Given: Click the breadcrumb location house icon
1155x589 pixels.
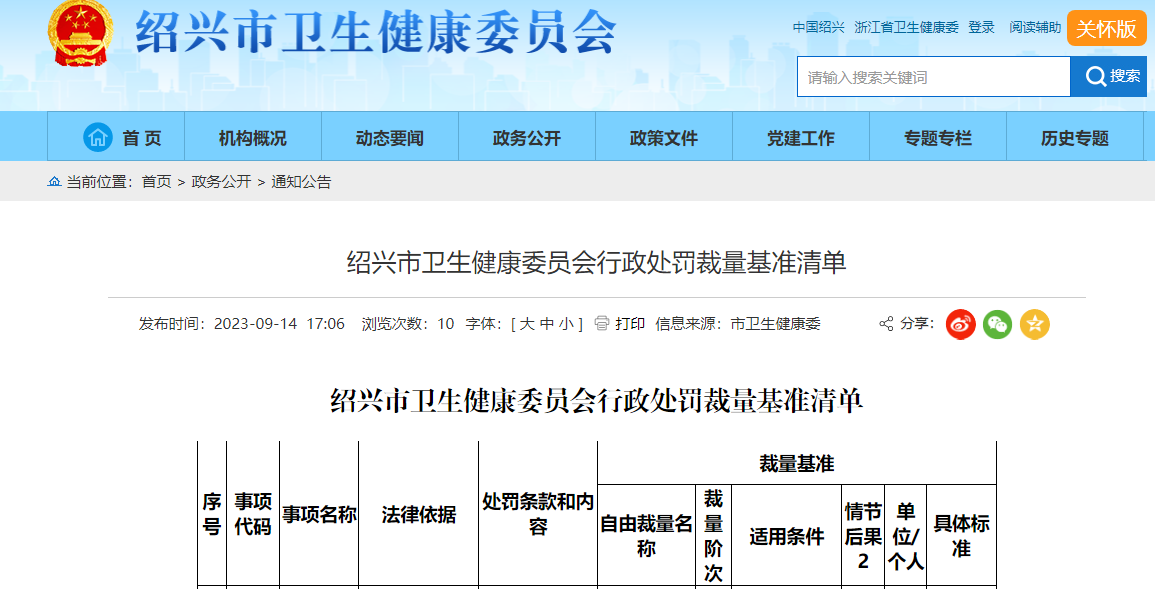Looking at the screenshot, I should point(54,182).
